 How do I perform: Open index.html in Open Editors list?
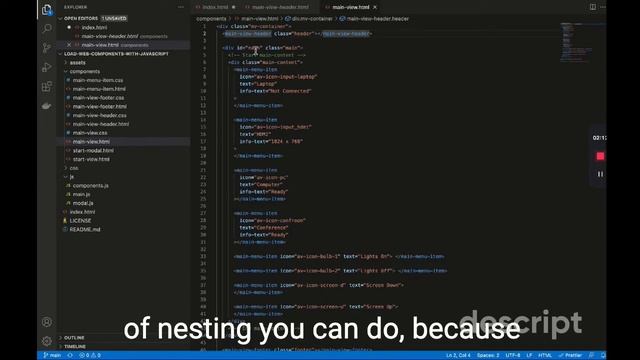[94, 27]
